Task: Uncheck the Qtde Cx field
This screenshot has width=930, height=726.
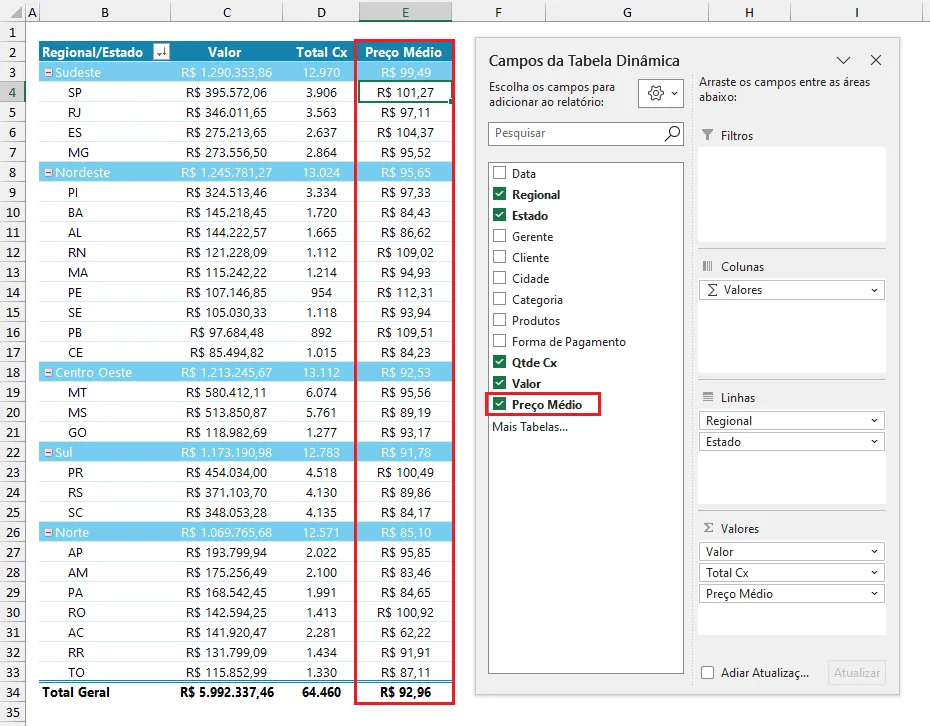Action: coord(499,362)
